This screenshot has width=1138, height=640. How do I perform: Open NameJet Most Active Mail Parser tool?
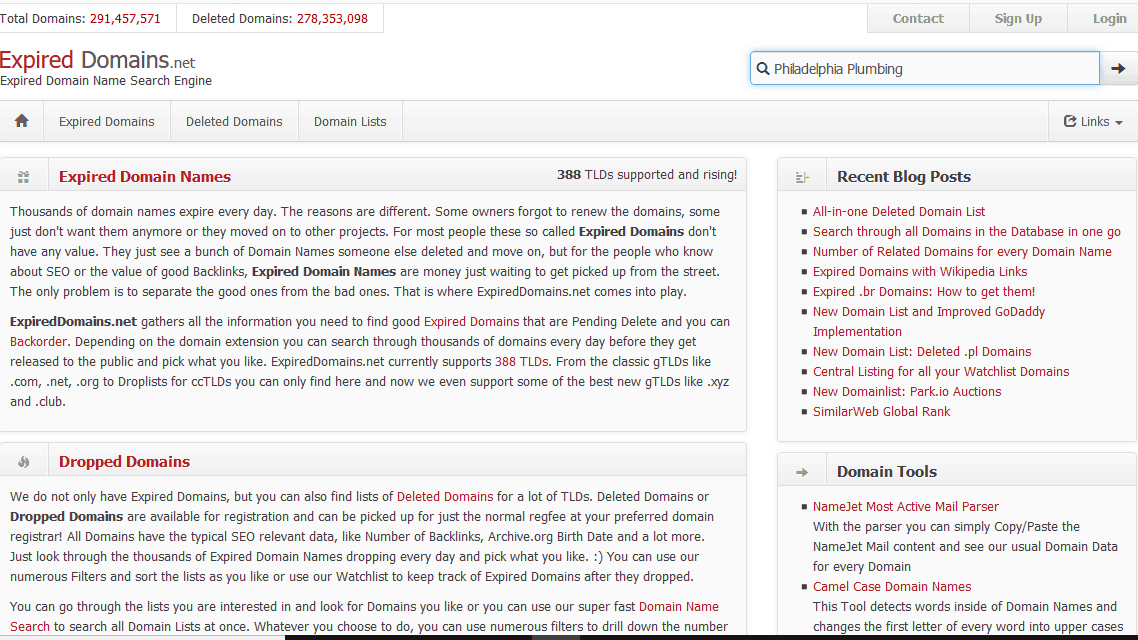905,506
